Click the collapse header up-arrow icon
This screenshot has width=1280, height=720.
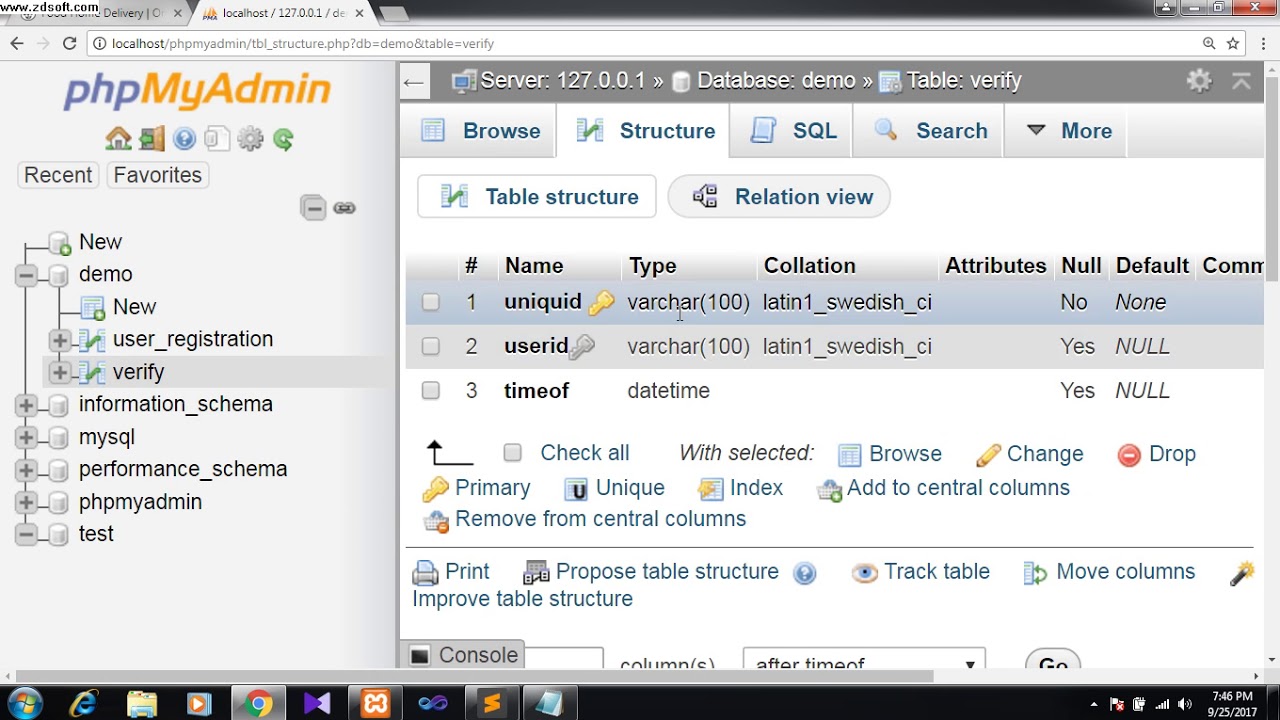[1242, 81]
